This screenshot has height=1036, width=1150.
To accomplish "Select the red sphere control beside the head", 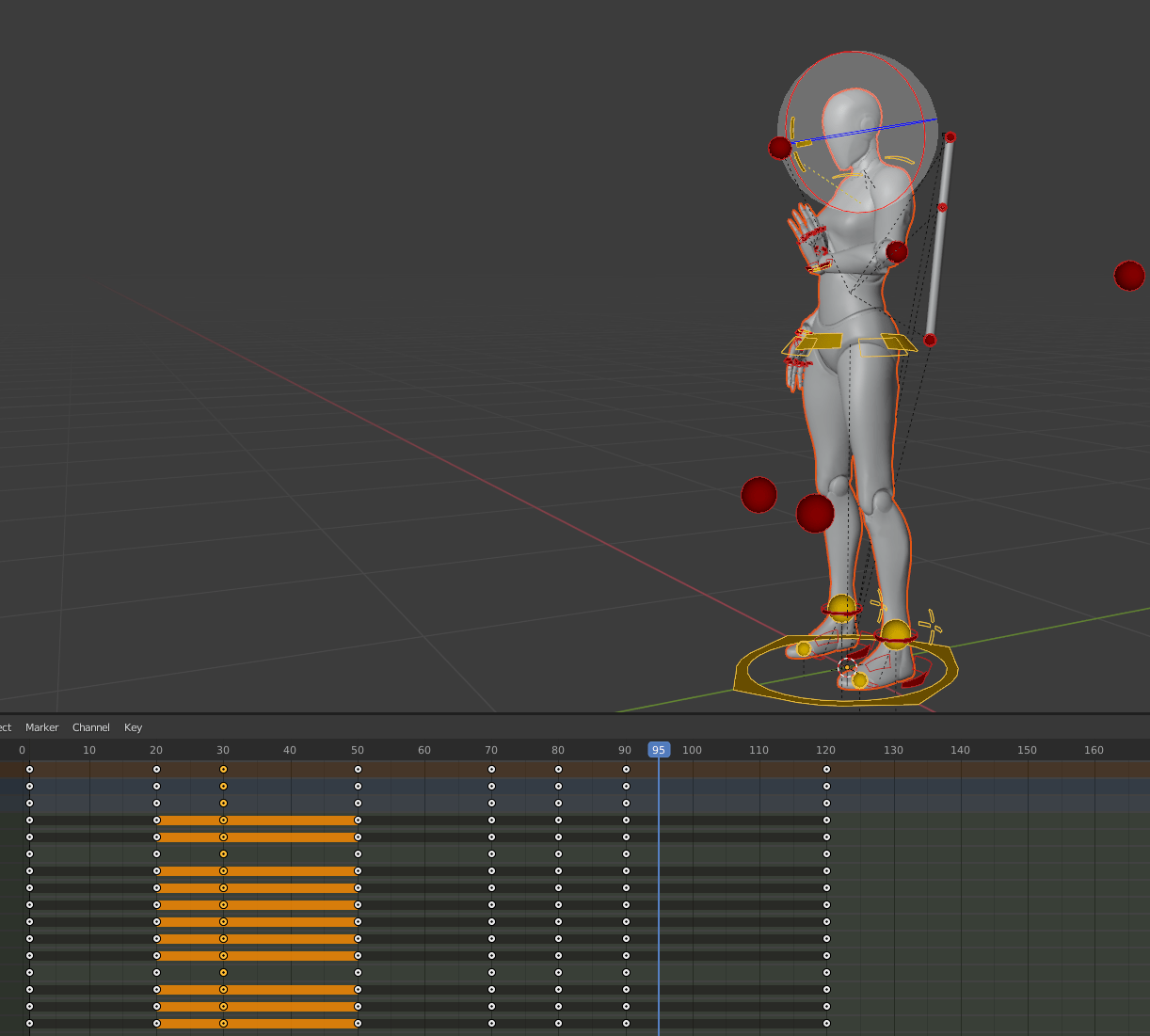I will [779, 148].
